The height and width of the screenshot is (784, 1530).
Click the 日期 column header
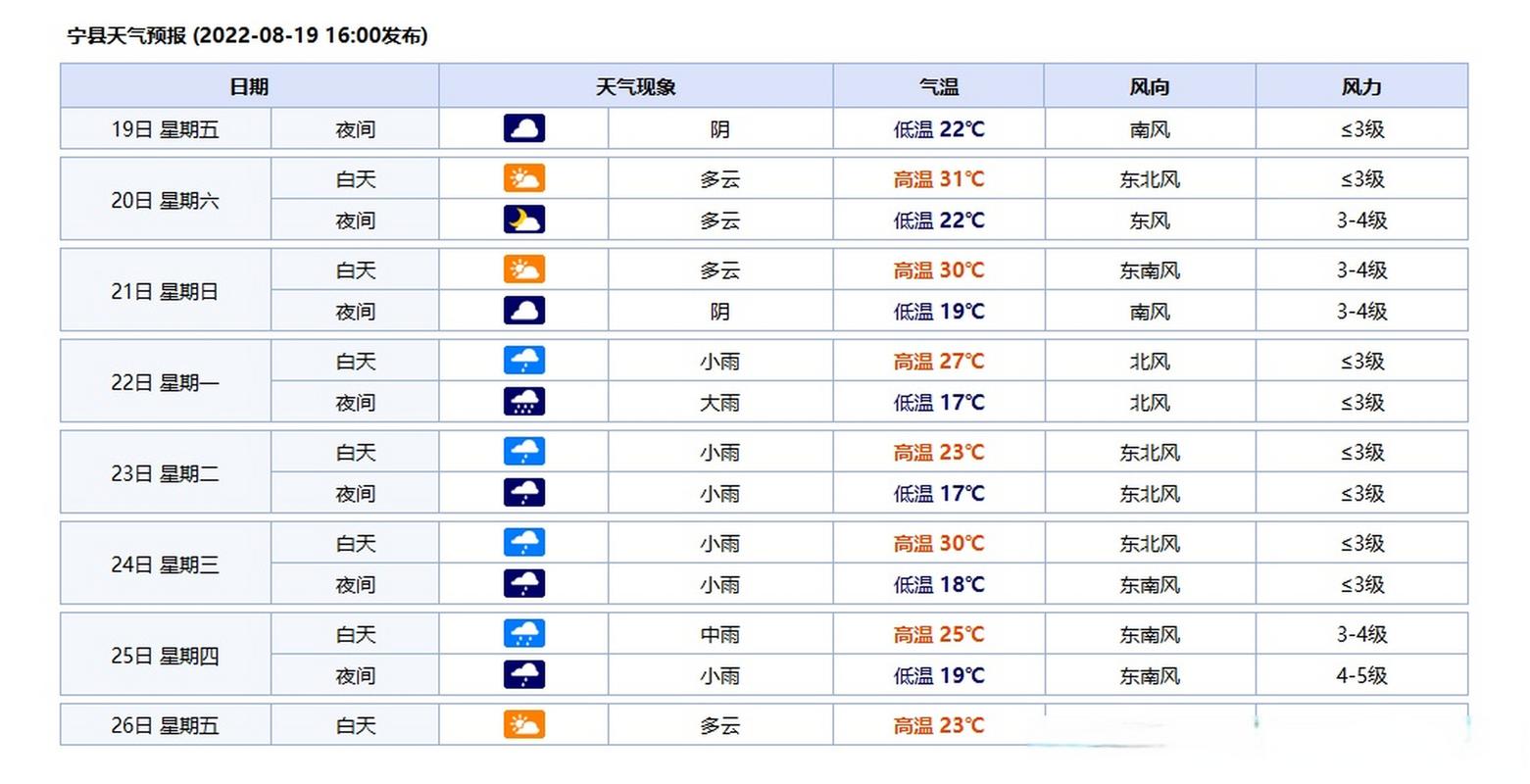click(x=249, y=86)
